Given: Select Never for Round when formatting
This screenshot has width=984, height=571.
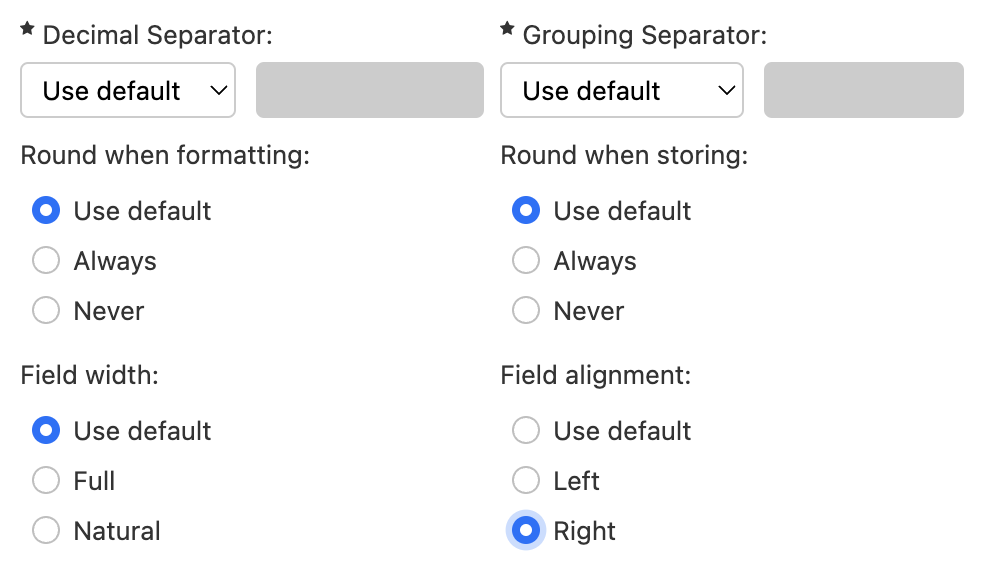Looking at the screenshot, I should (46, 311).
